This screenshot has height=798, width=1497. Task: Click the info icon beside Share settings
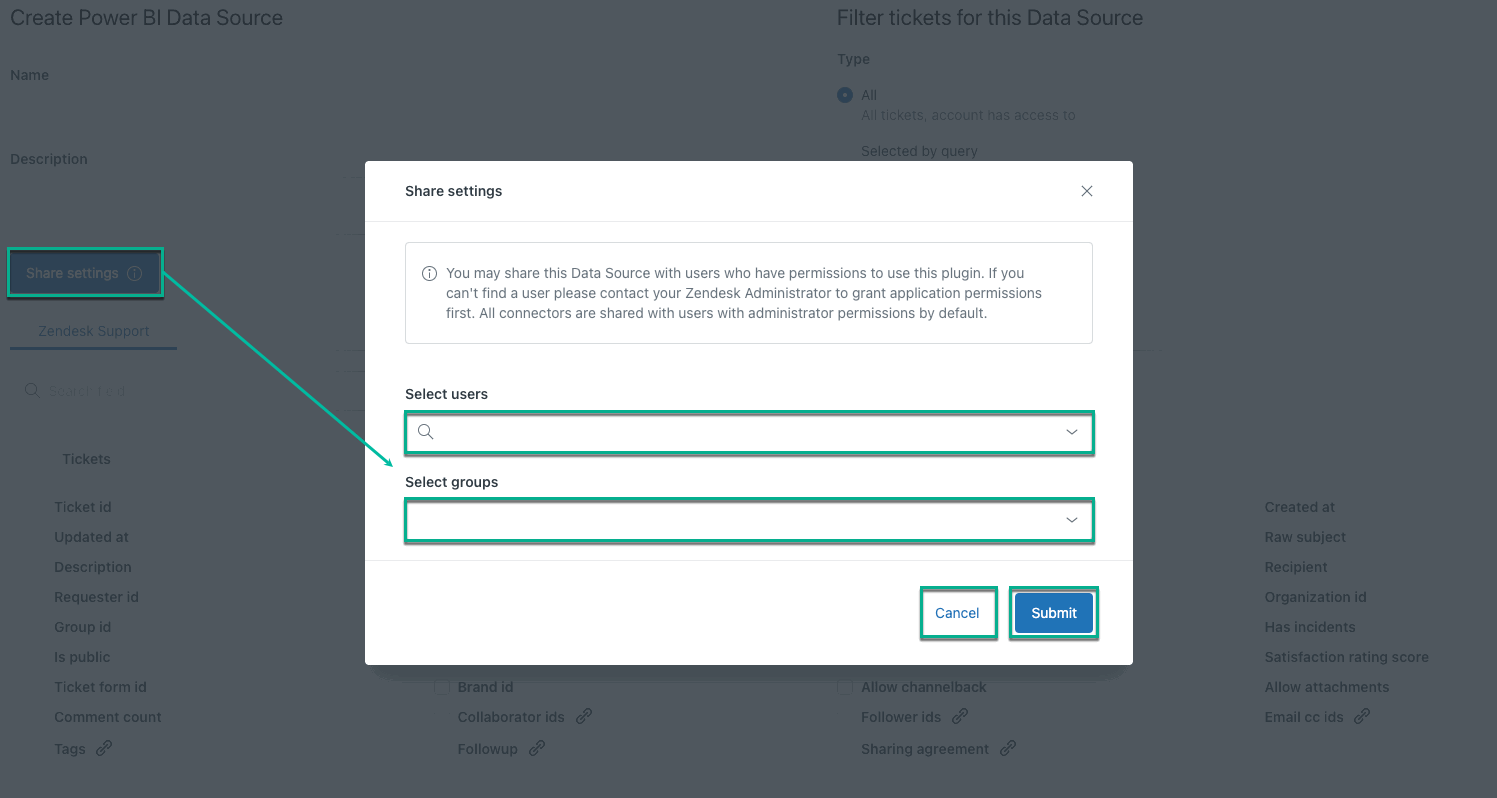click(137, 272)
